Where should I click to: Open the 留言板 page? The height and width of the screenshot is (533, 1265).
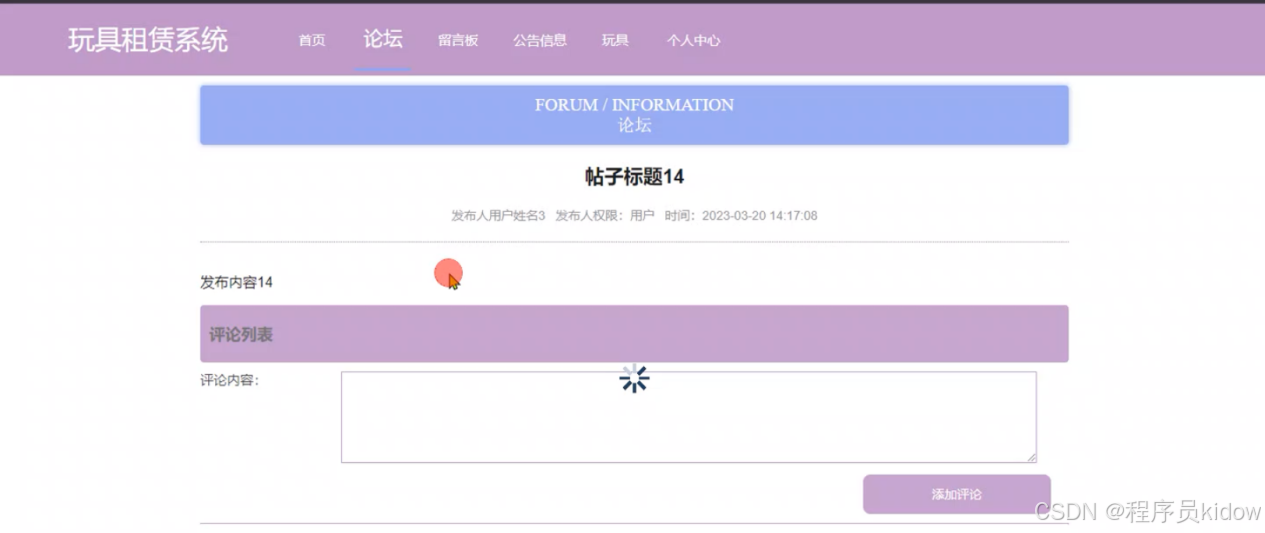tap(457, 41)
